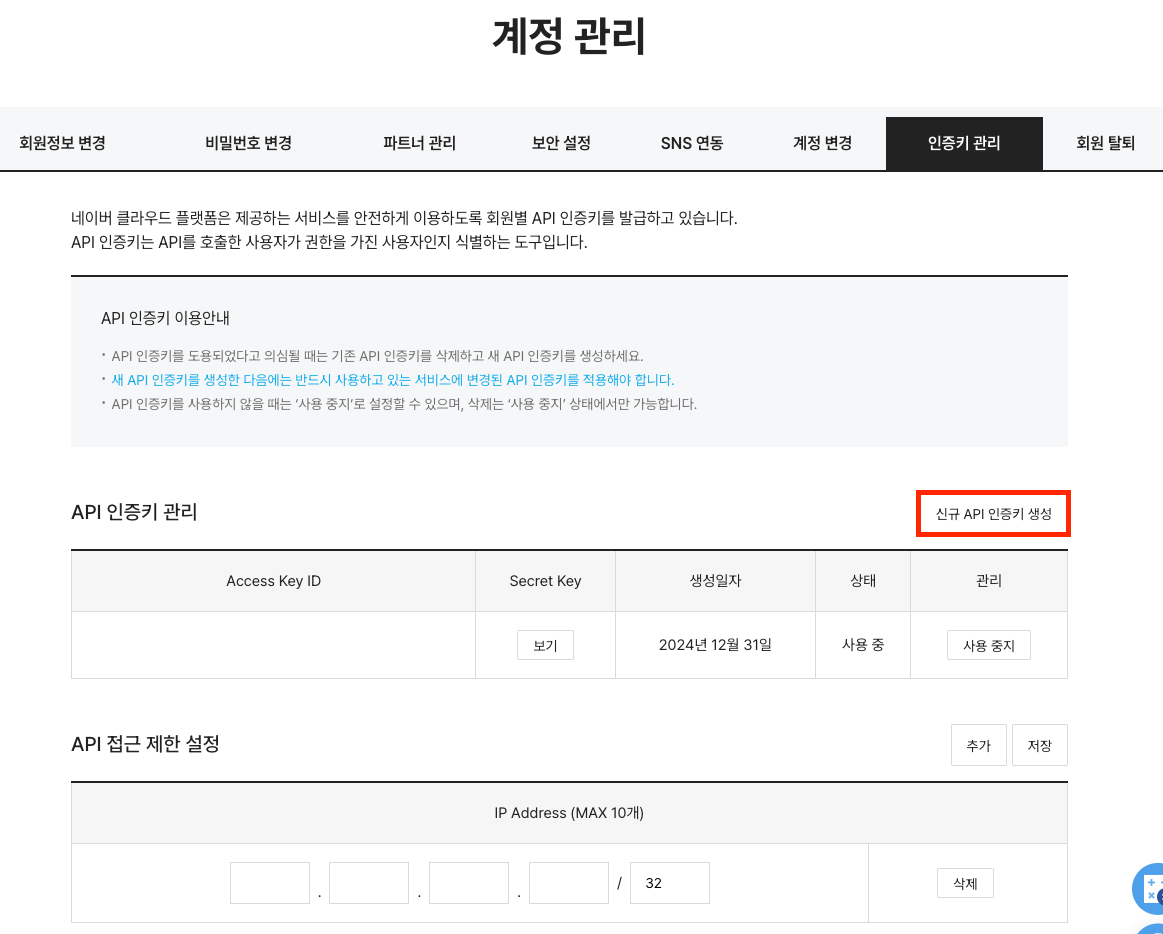
Task: Save access restriction with 저장 button
Action: pyautogui.click(x=1039, y=745)
